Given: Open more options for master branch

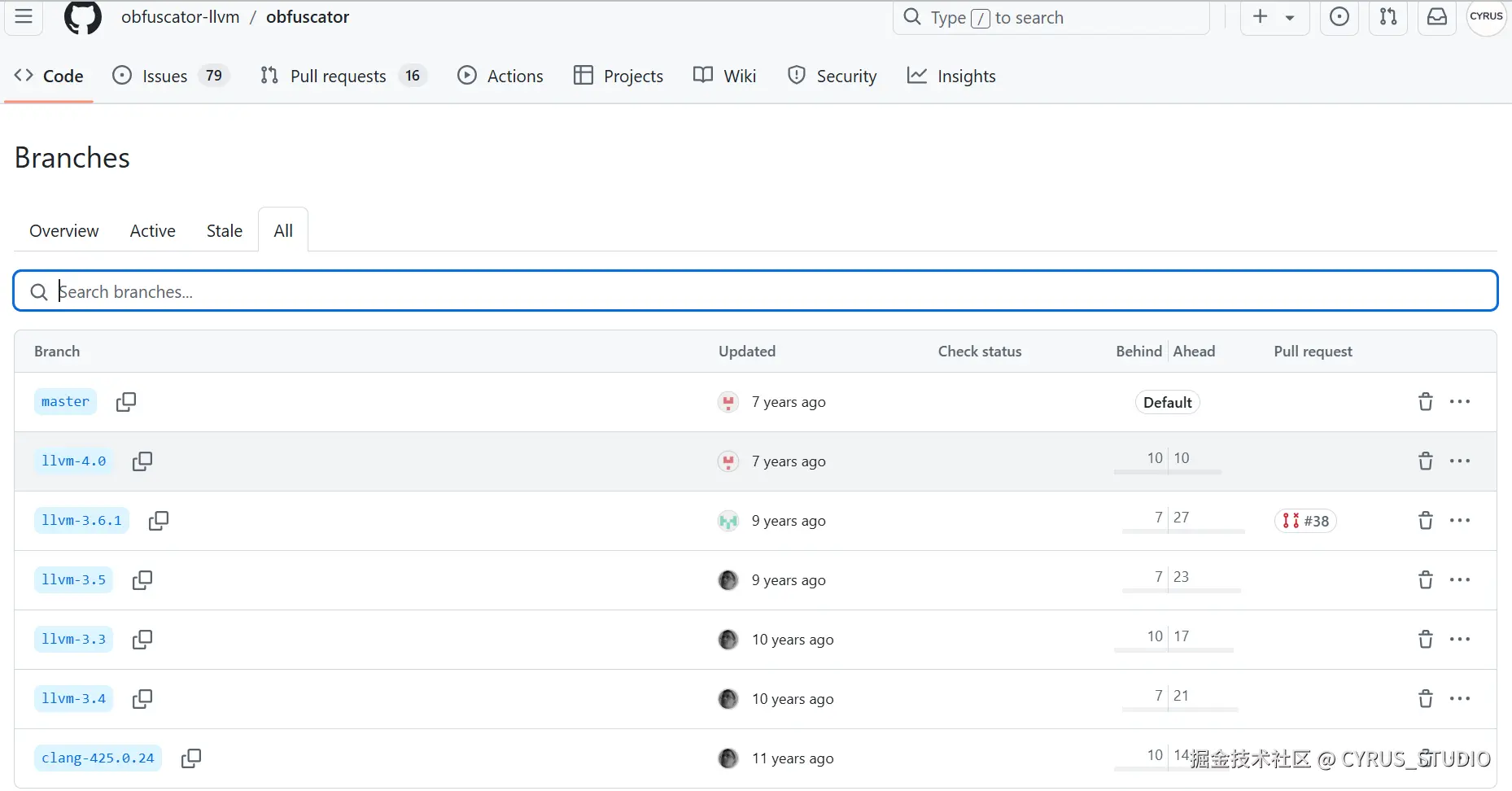Looking at the screenshot, I should click(1460, 402).
